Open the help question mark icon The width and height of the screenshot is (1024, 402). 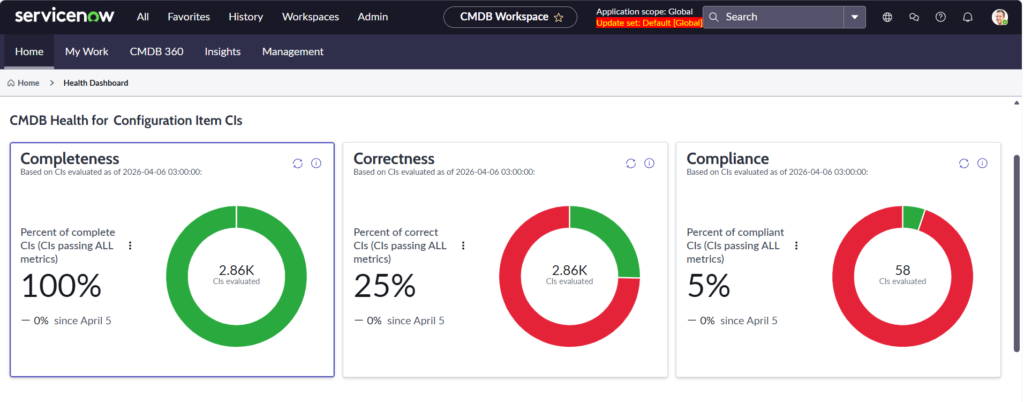tap(940, 17)
